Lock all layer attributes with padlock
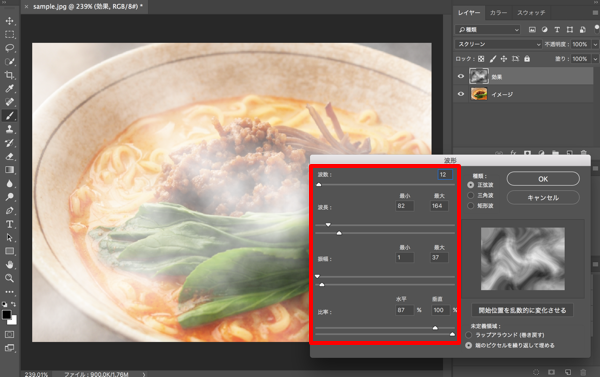The width and height of the screenshot is (600, 377). (x=527, y=59)
